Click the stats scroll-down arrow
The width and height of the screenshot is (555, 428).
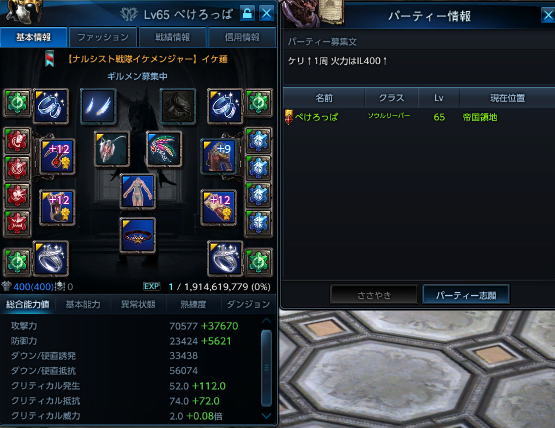pyautogui.click(x=267, y=416)
